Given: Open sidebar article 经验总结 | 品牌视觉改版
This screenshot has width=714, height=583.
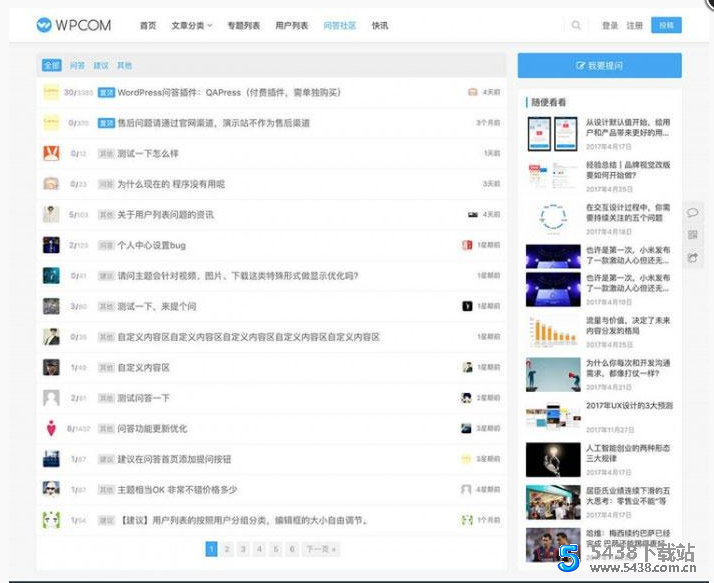Looking at the screenshot, I should [x=628, y=170].
